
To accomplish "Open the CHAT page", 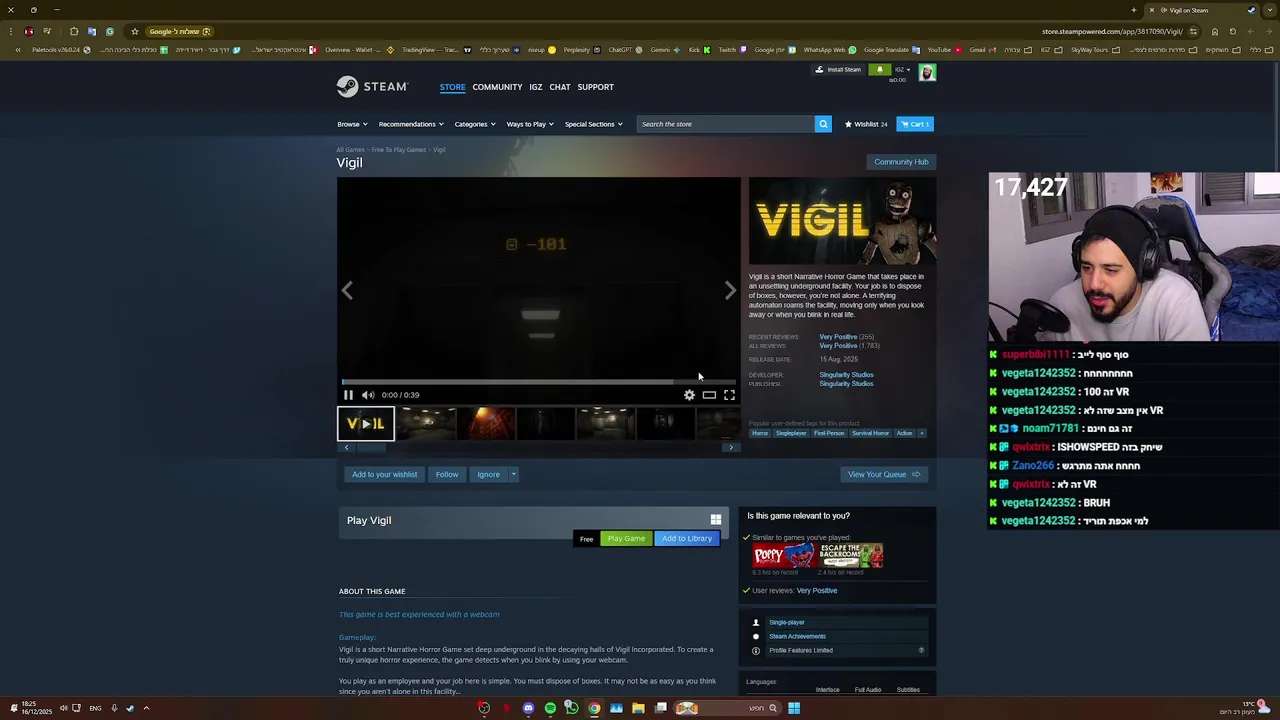I will coord(560,87).
